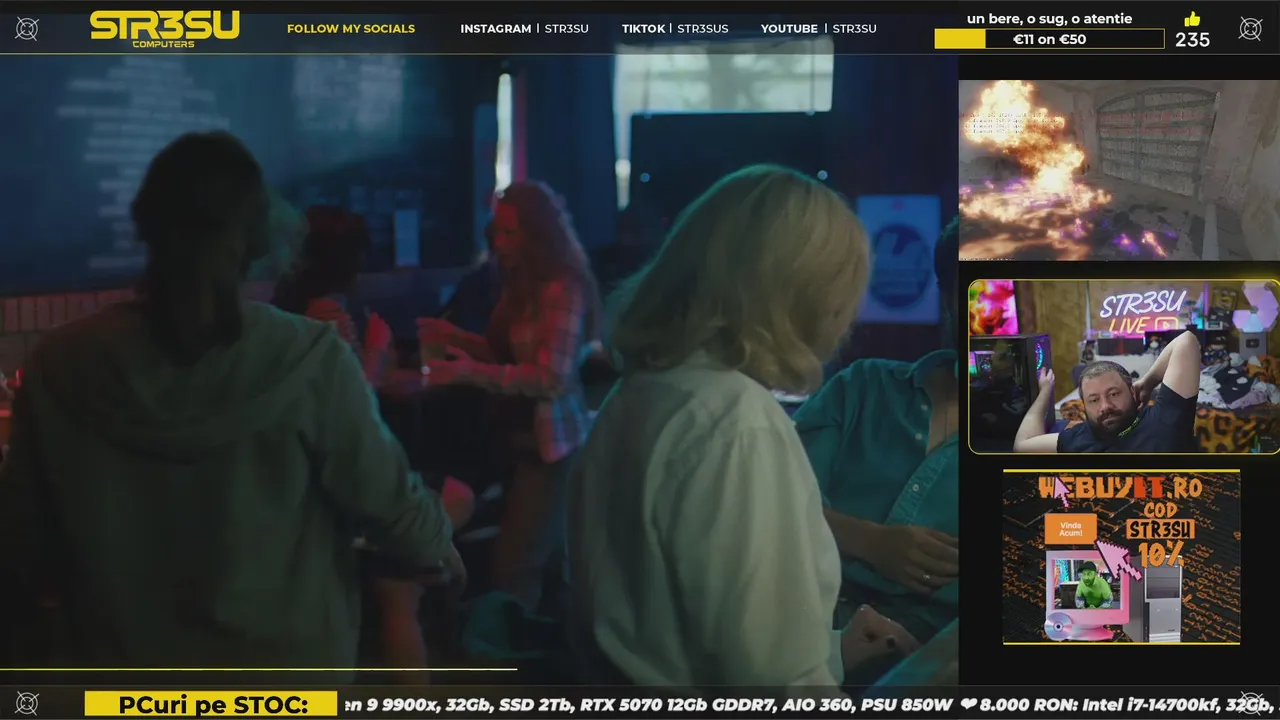
Task: Select the explosion gameplay preview thumbnail
Action: (1119, 170)
